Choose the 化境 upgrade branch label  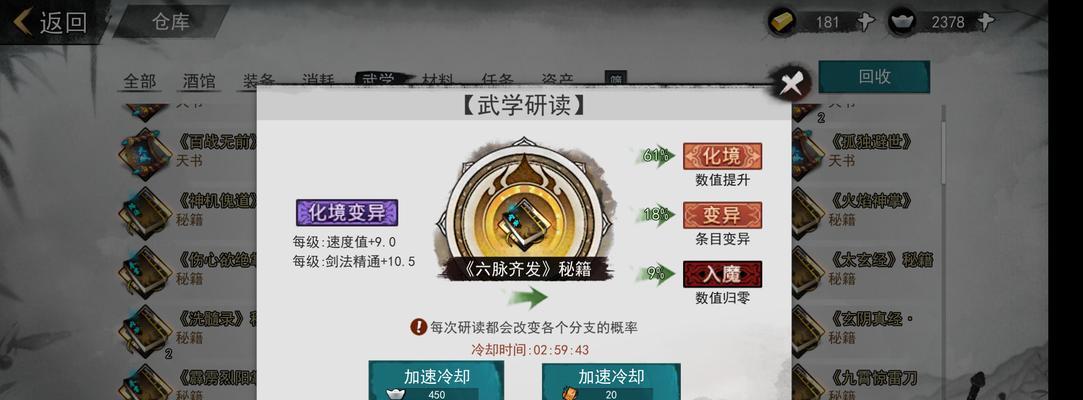(x=722, y=156)
